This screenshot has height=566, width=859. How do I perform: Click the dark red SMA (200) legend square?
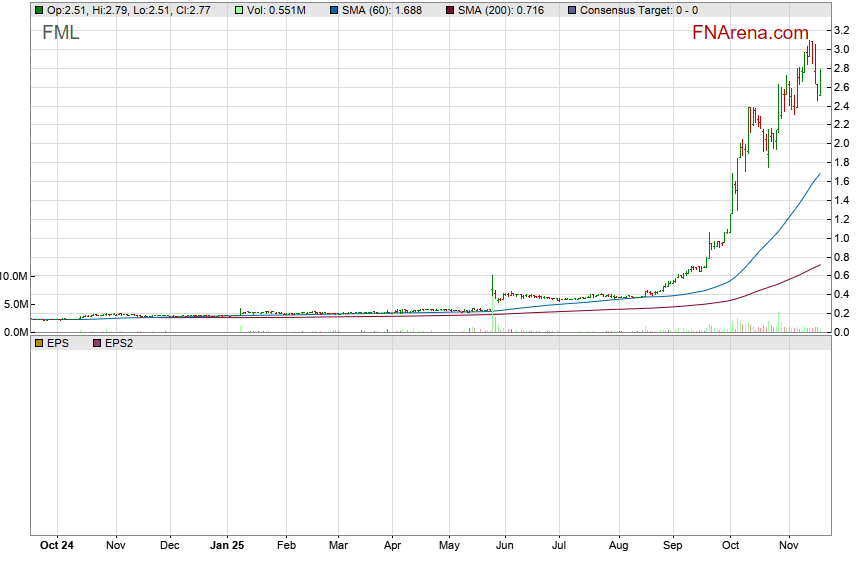[449, 10]
